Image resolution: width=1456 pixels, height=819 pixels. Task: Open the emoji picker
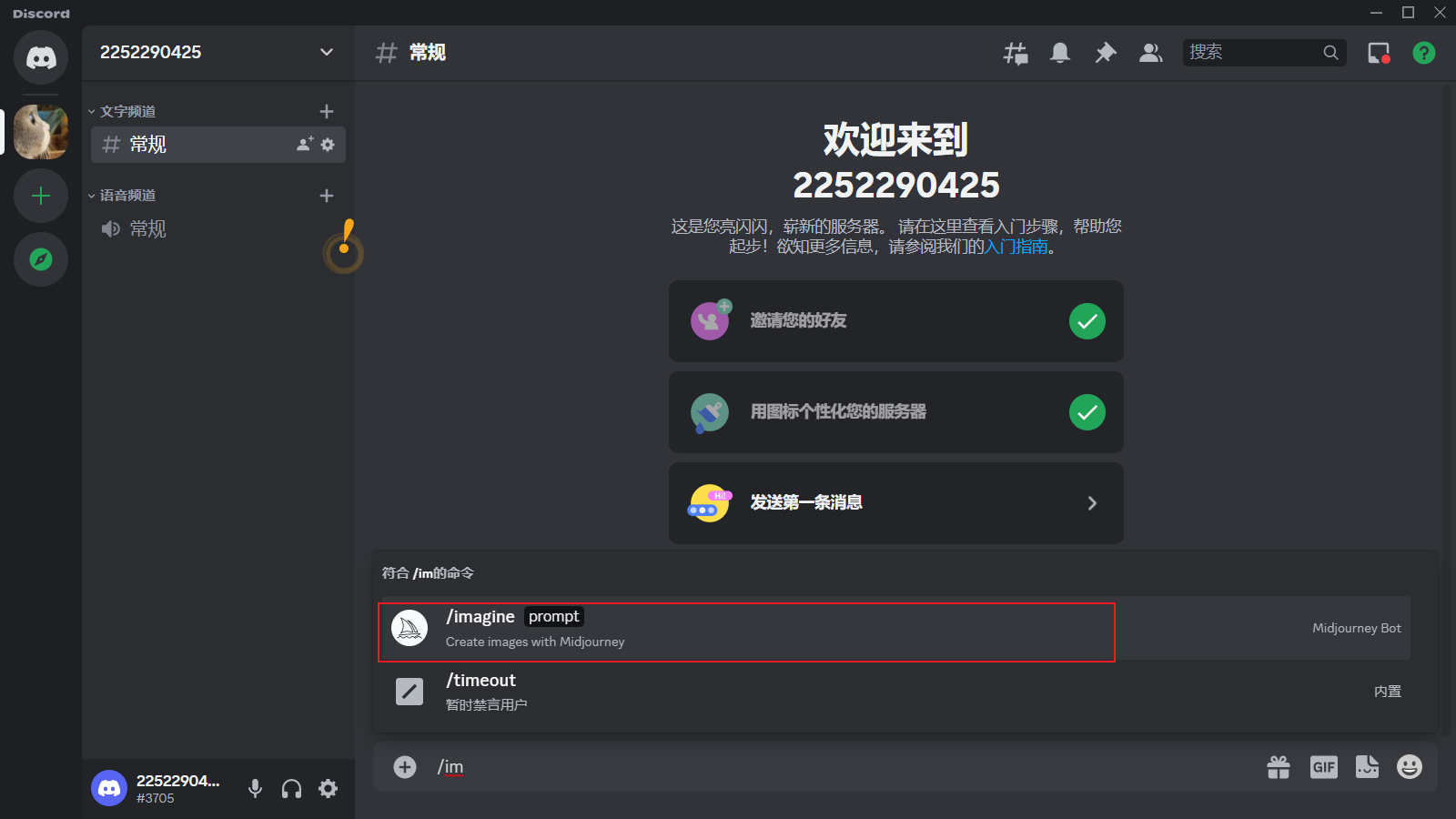(x=1410, y=767)
